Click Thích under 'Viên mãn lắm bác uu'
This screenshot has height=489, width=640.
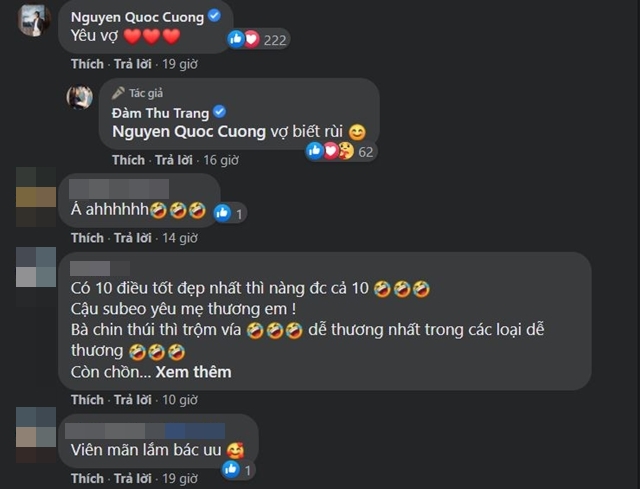[87, 478]
